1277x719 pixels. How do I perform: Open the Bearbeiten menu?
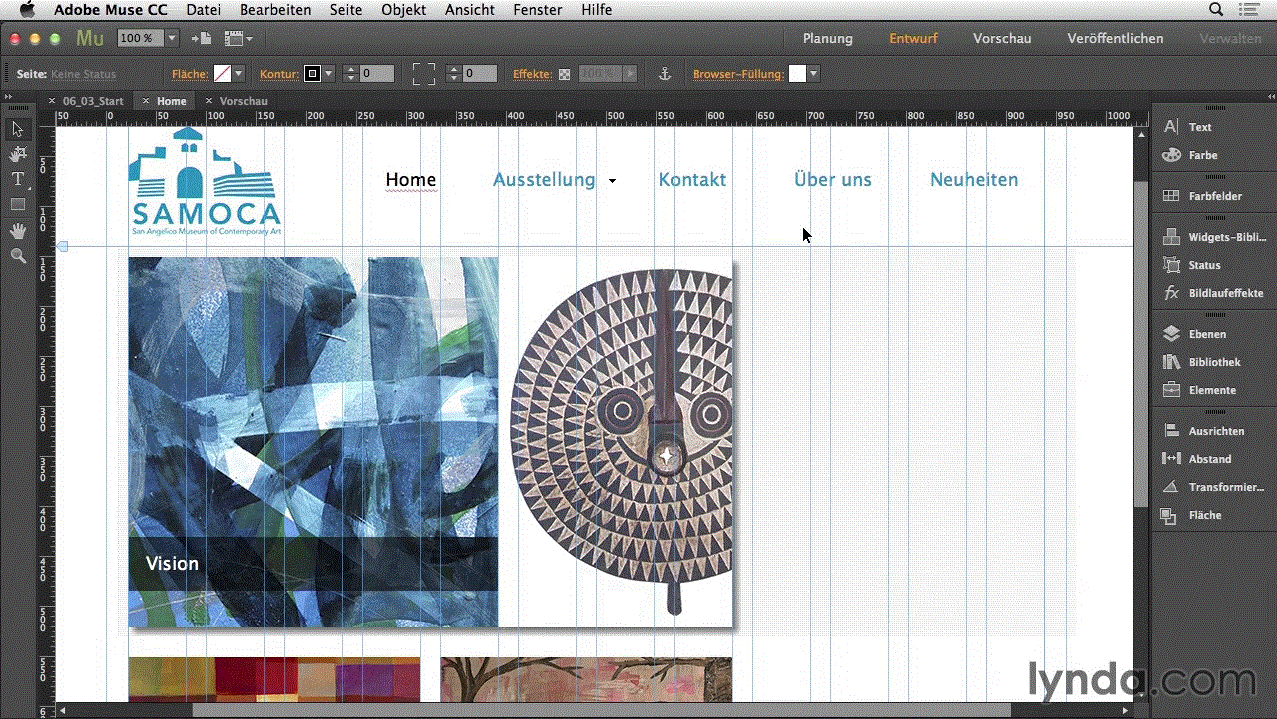pos(276,10)
